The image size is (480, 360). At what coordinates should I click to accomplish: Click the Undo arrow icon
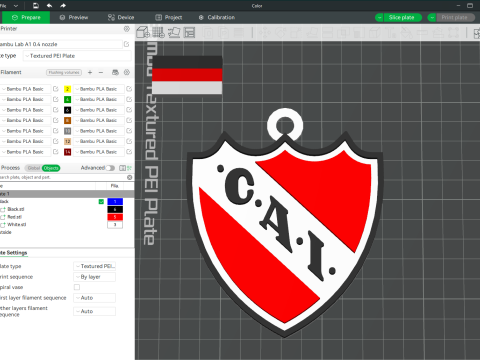[49, 5]
